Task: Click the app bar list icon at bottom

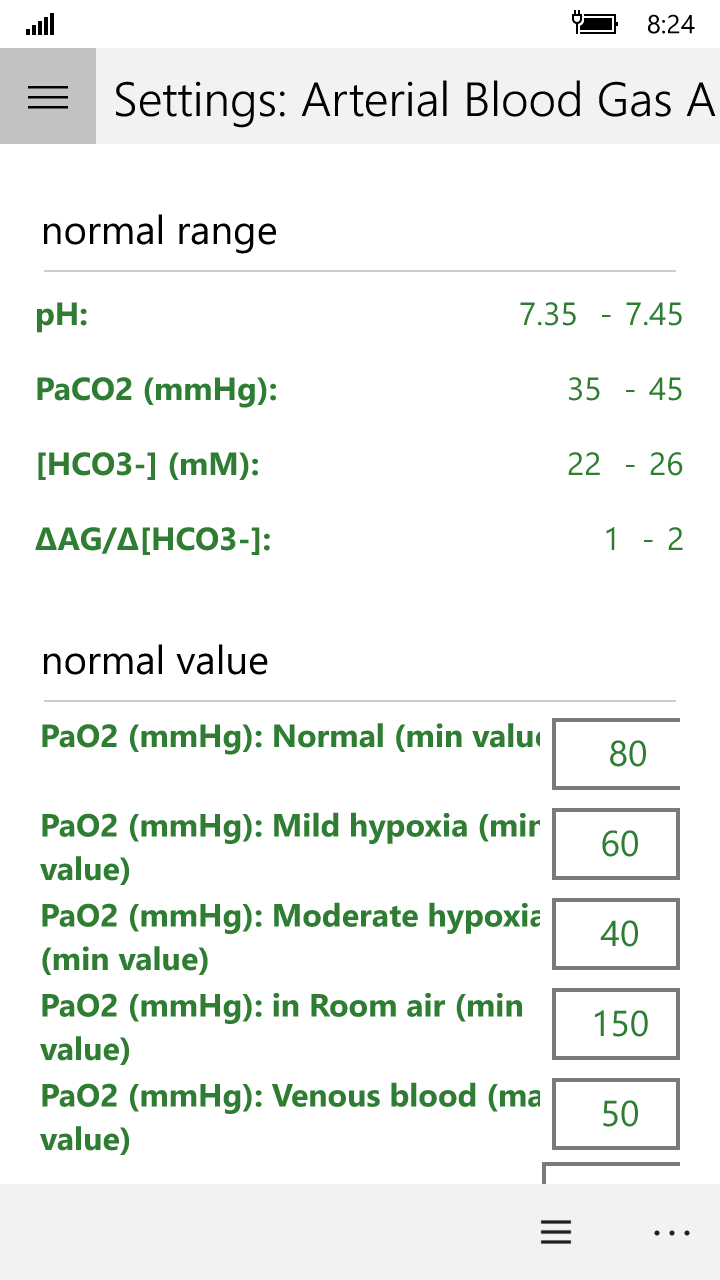Action: [556, 1232]
